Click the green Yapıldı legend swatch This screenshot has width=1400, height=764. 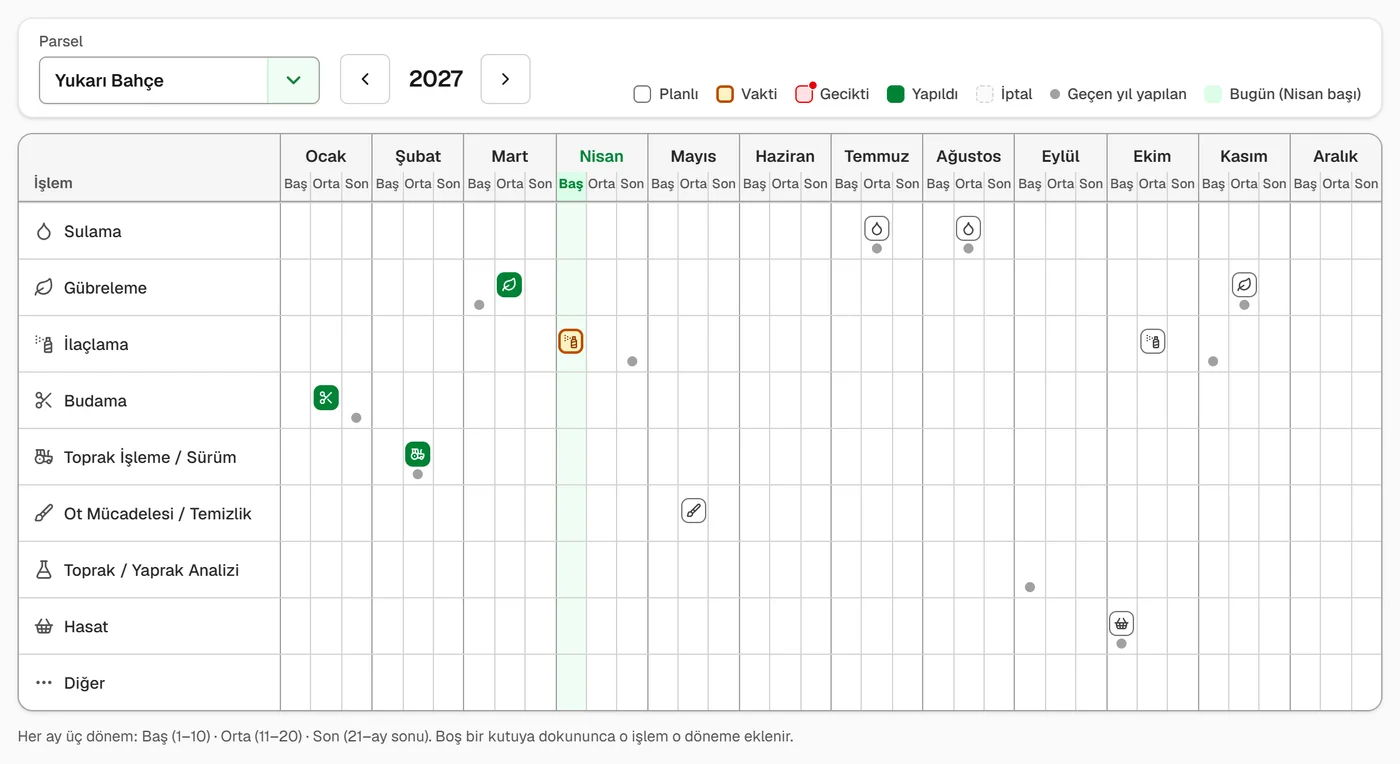[x=896, y=94]
